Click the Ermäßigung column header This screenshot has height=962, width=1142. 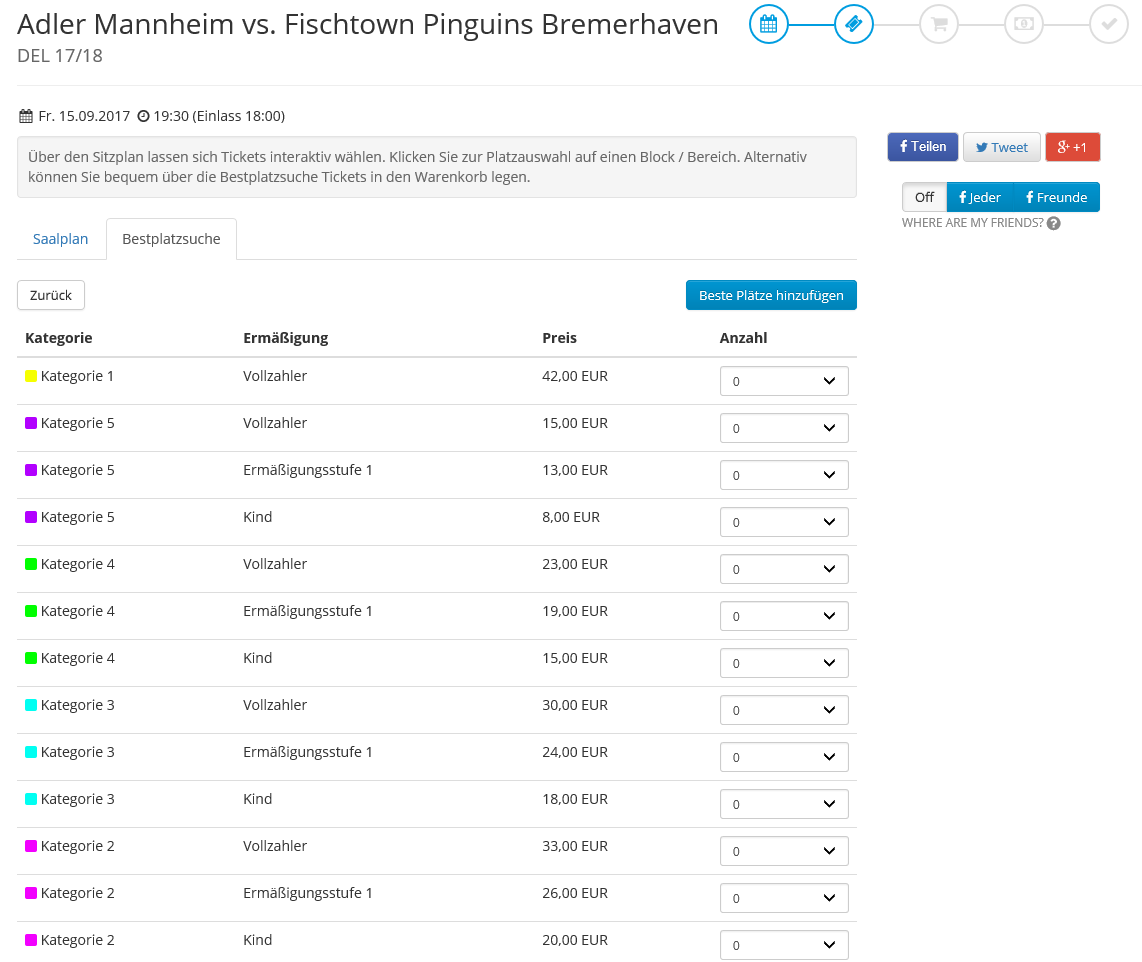click(x=286, y=338)
